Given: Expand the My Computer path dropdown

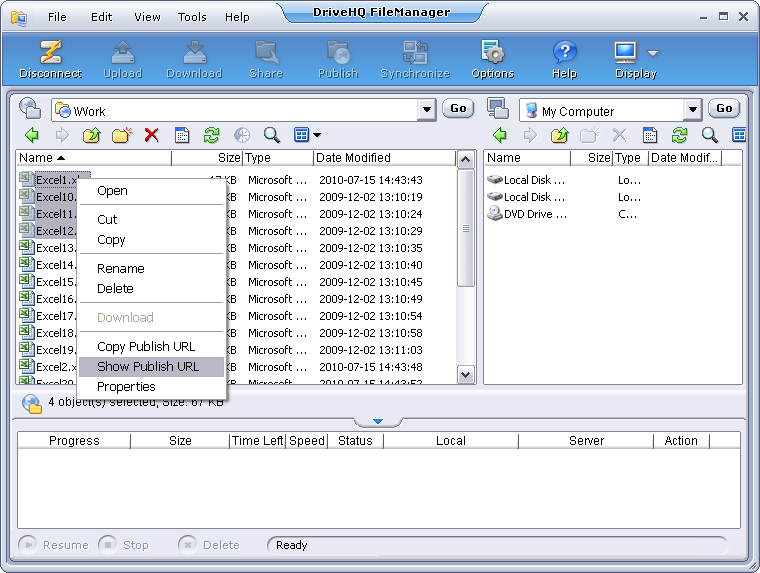Looking at the screenshot, I should coord(692,110).
